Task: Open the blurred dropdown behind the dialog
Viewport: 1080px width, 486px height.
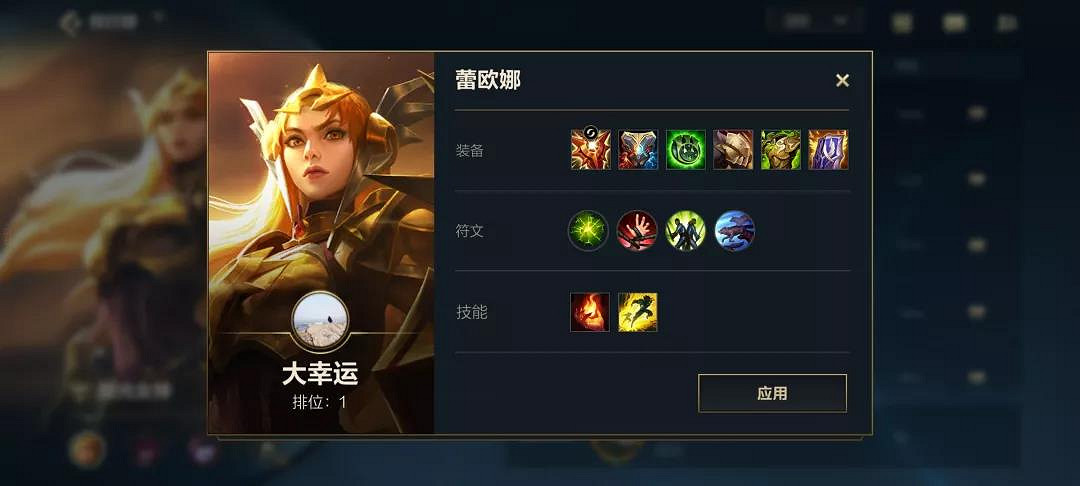Action: [x=814, y=21]
